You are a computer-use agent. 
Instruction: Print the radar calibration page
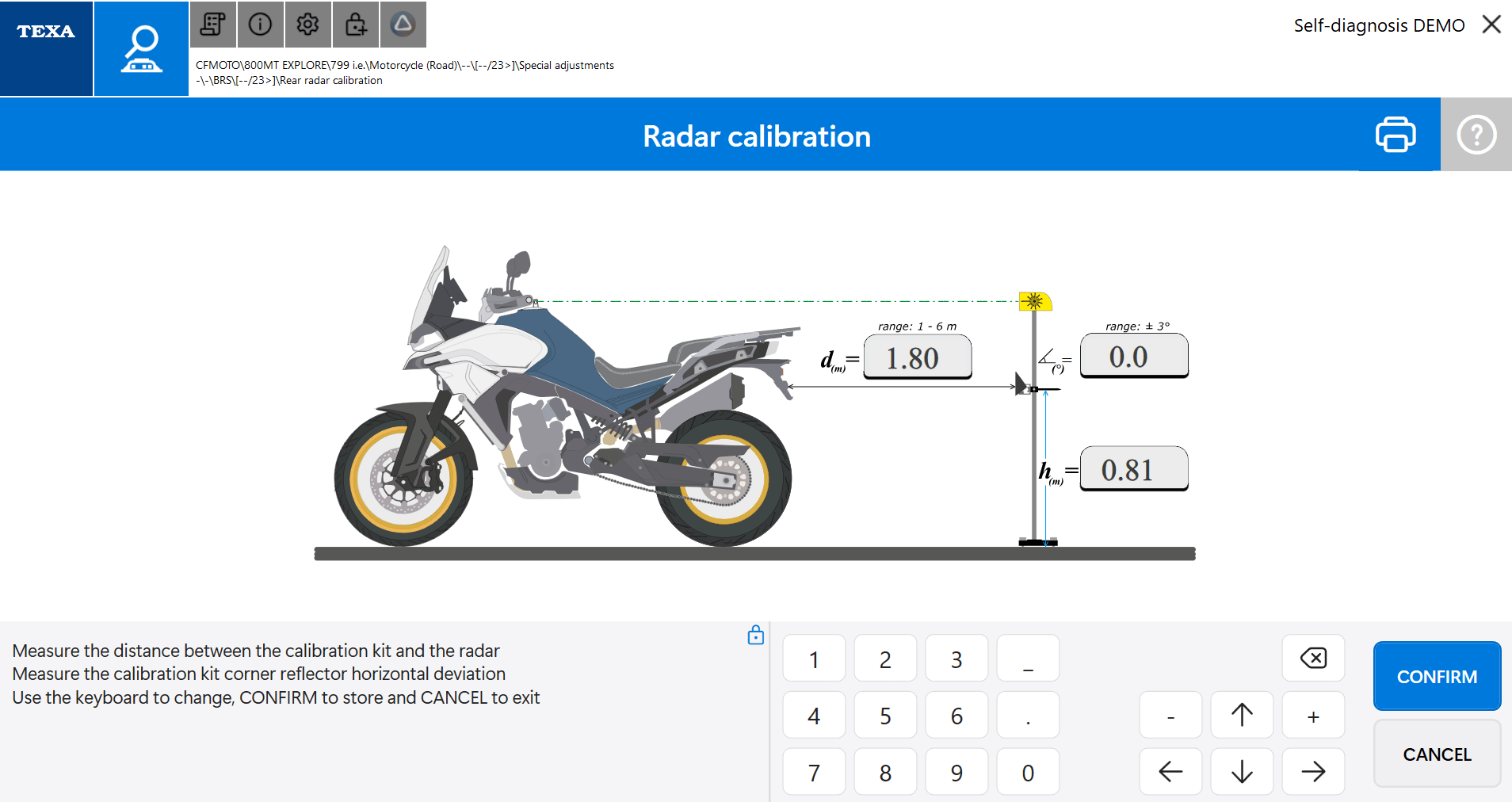coord(1396,135)
